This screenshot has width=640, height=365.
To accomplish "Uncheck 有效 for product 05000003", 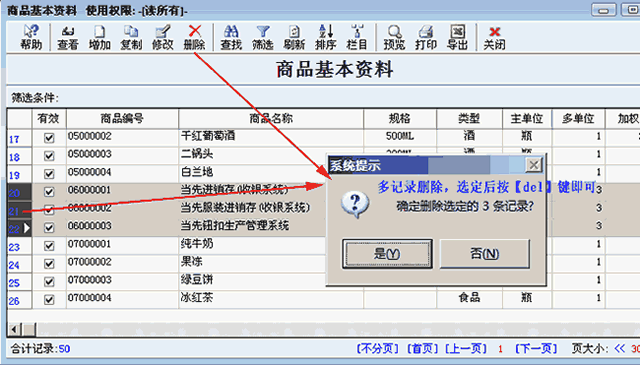I will click(49, 156).
